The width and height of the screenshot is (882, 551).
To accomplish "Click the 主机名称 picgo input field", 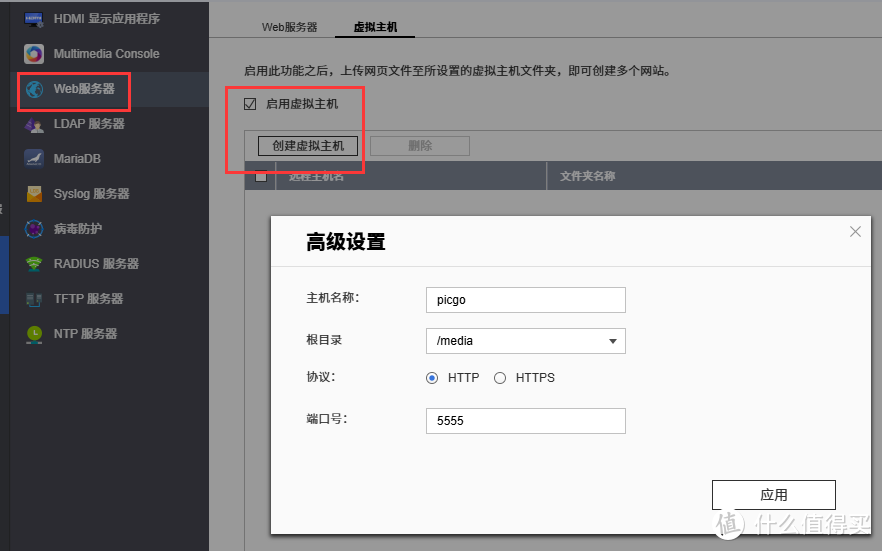I will (x=525, y=300).
